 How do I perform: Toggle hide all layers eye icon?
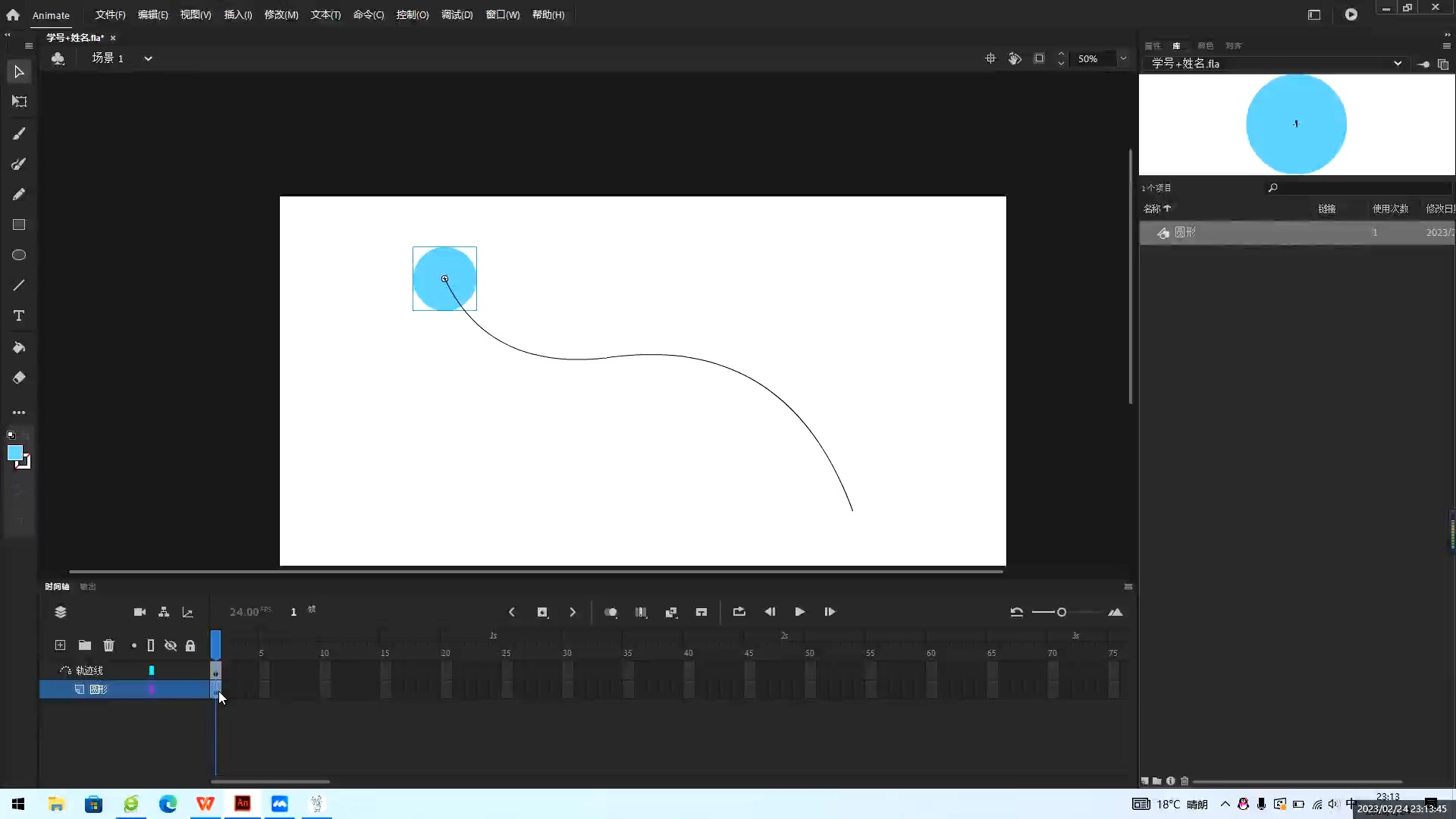click(171, 645)
